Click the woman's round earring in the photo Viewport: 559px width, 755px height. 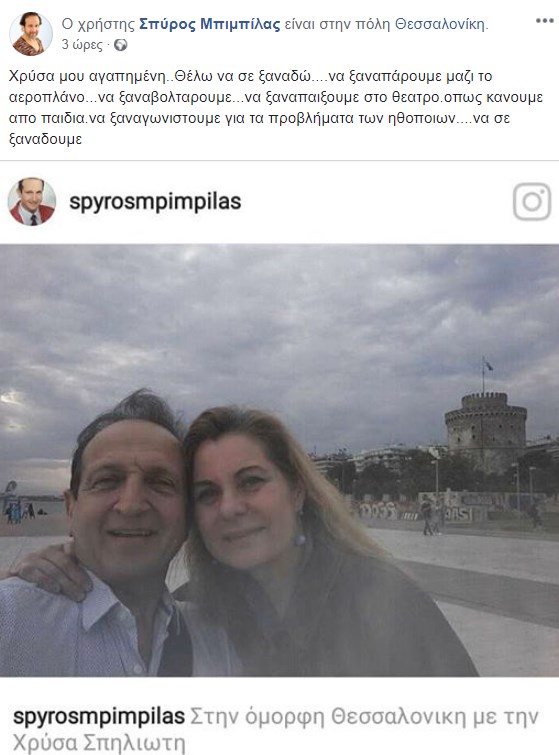[300, 539]
